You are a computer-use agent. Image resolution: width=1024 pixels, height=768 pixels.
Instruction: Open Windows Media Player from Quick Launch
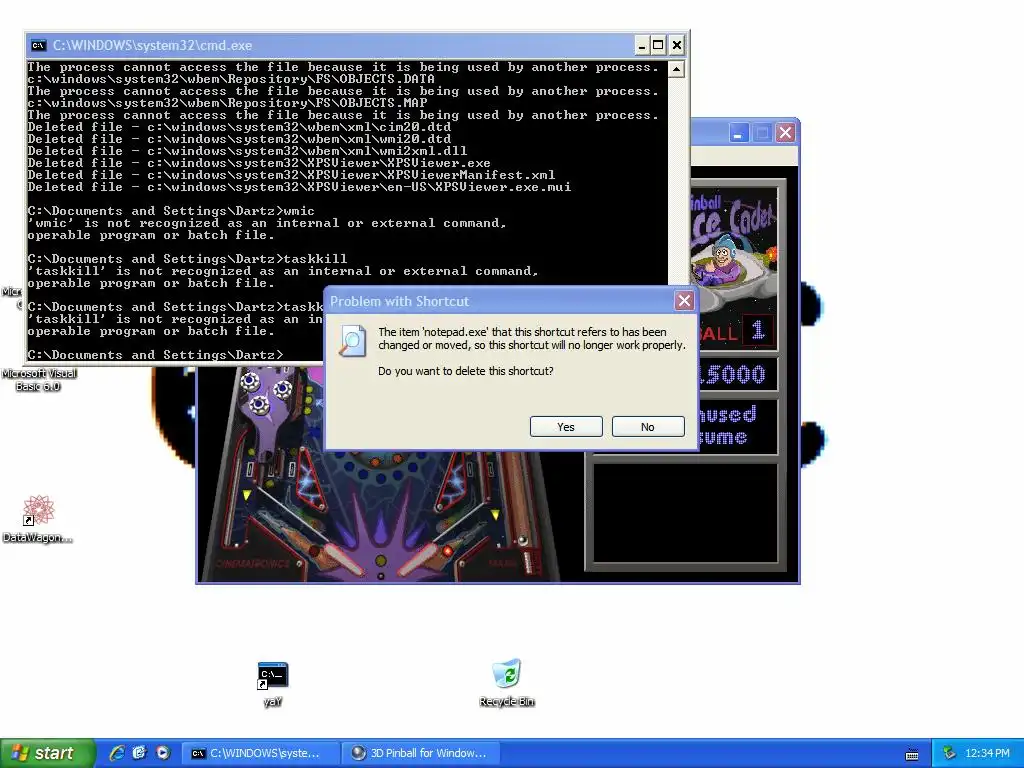[163, 753]
